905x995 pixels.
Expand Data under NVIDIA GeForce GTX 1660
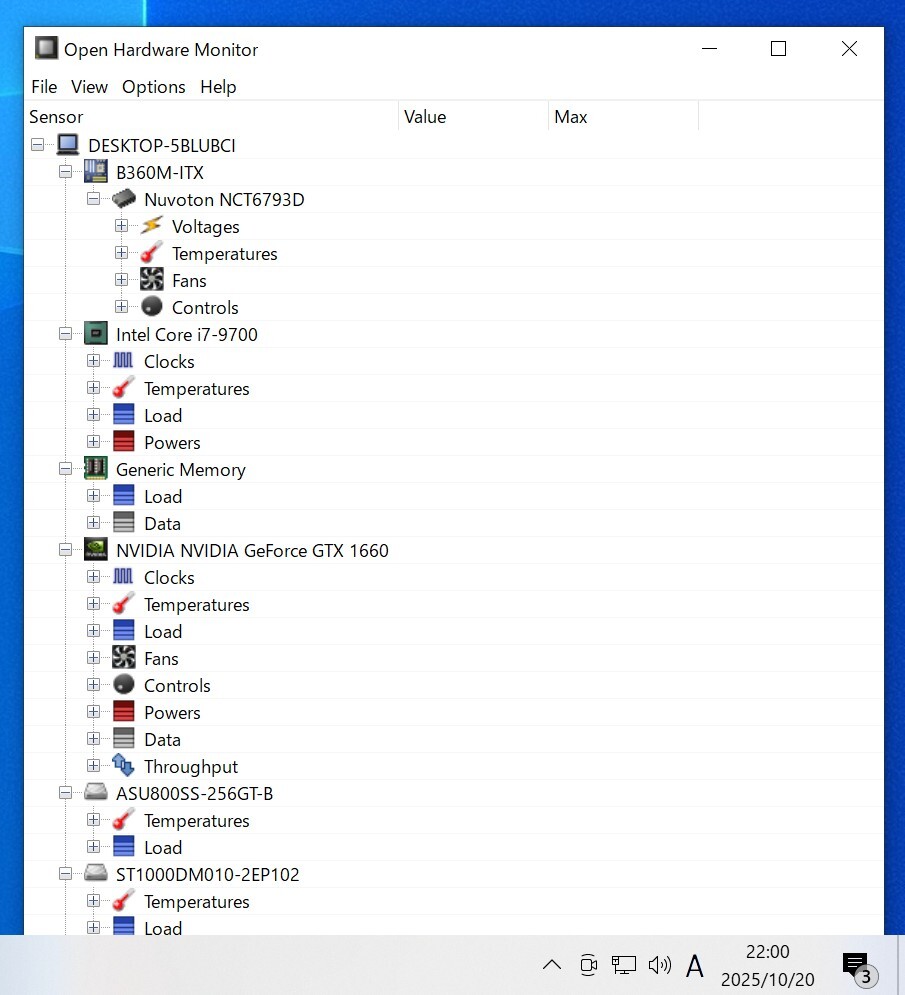[x=93, y=739]
